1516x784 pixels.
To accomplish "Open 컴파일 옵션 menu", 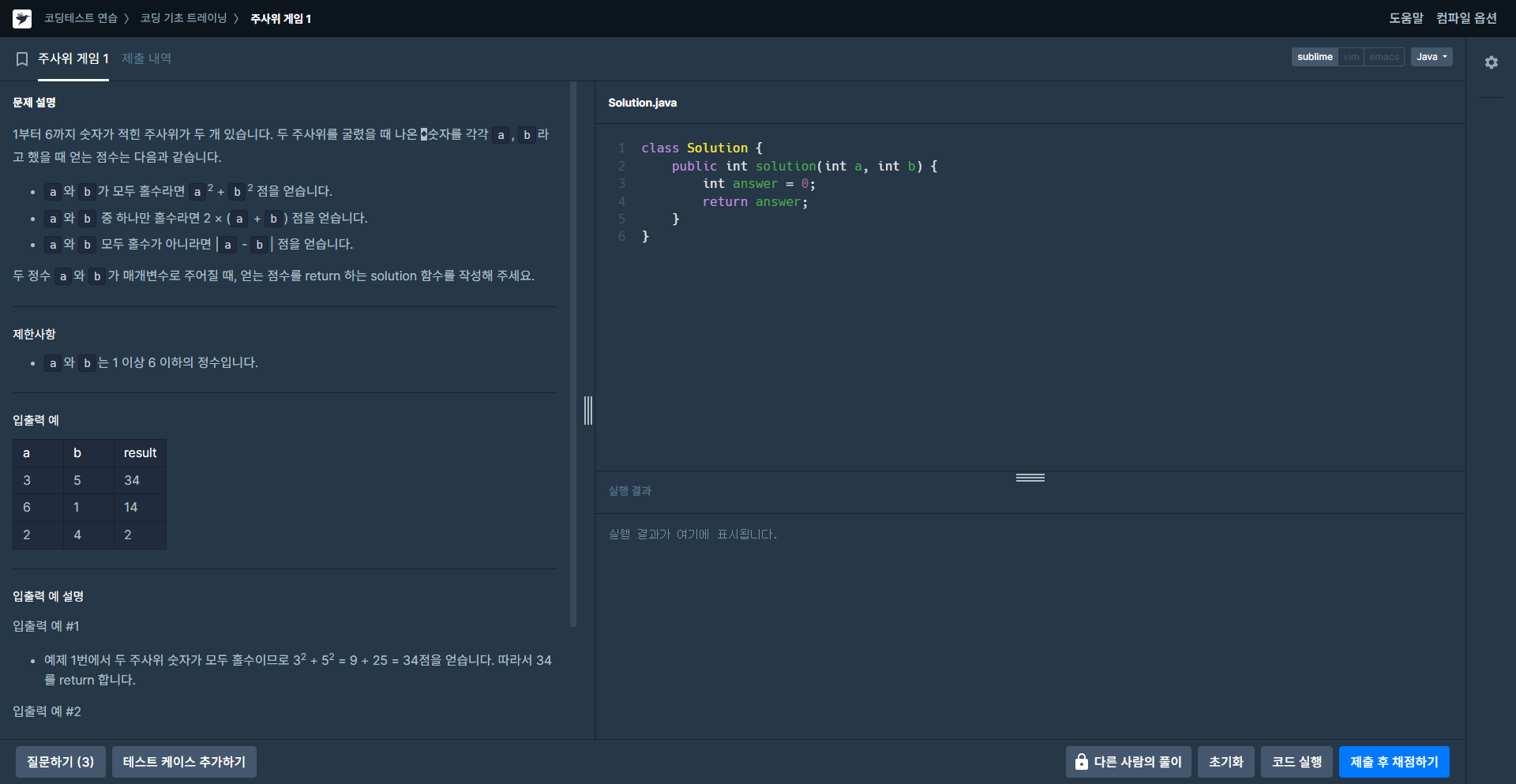I will pyautogui.click(x=1466, y=18).
